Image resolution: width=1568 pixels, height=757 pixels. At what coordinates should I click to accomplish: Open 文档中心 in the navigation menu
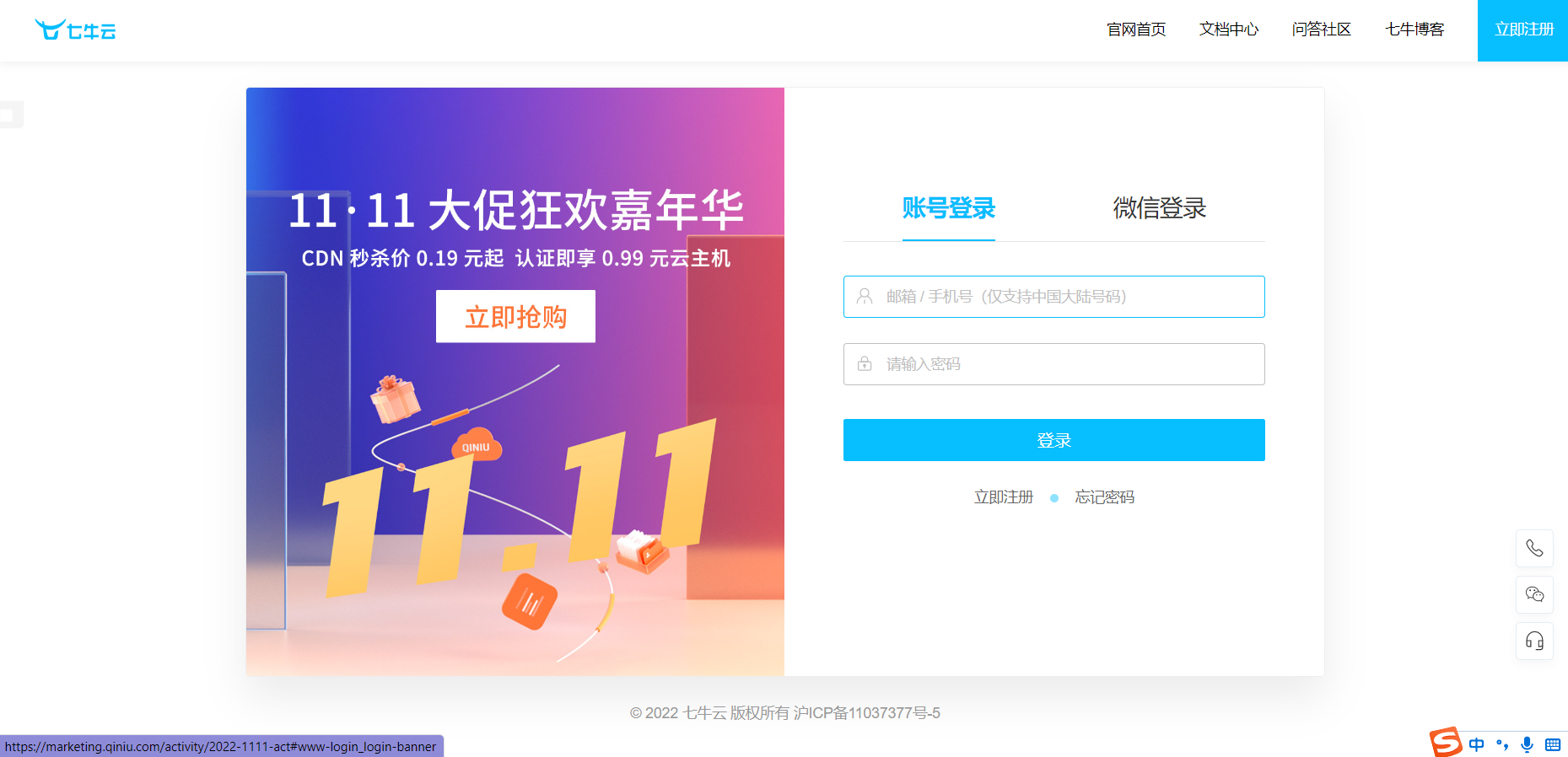pos(1229,30)
